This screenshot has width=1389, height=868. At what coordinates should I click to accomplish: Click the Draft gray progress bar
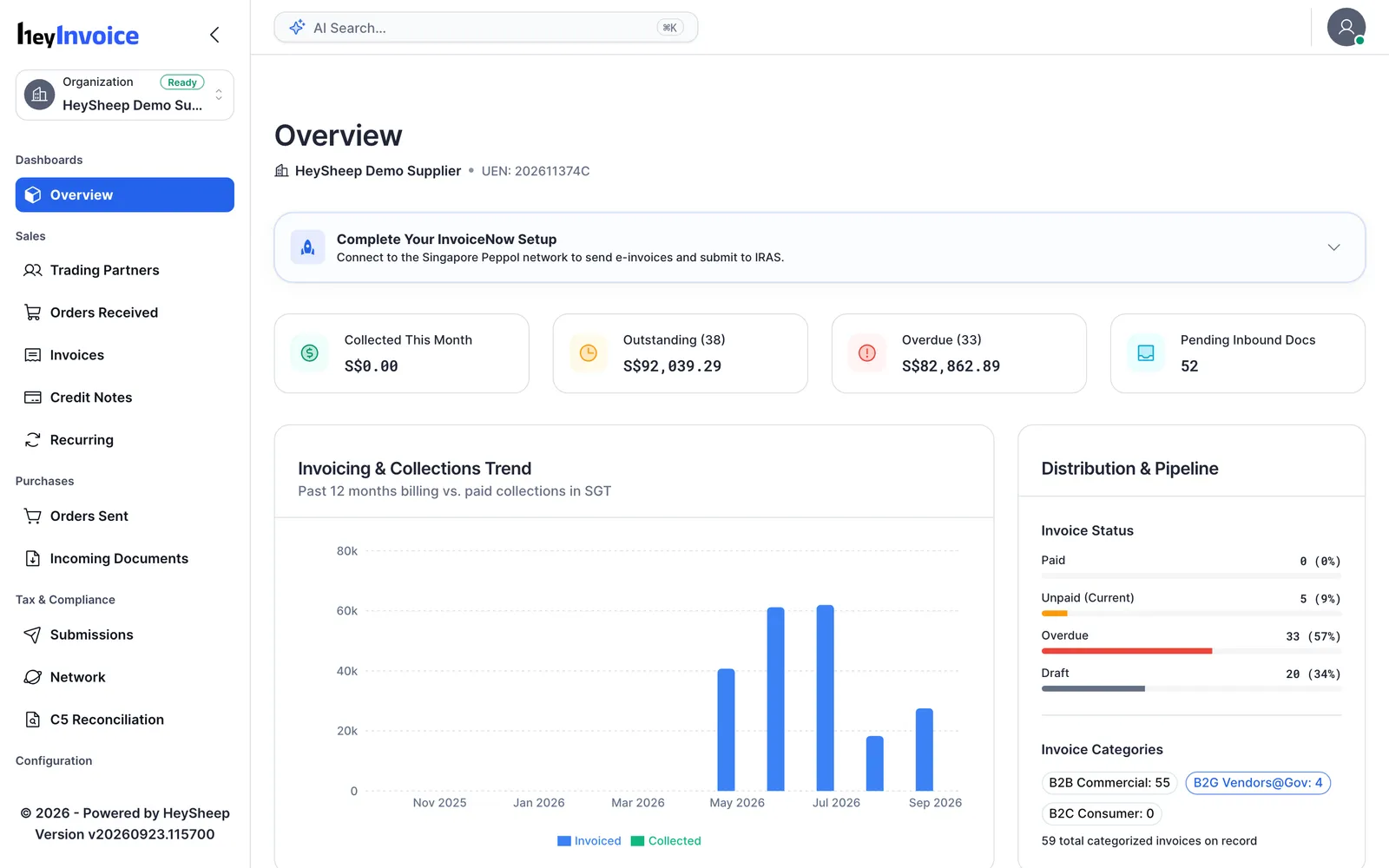[1093, 688]
